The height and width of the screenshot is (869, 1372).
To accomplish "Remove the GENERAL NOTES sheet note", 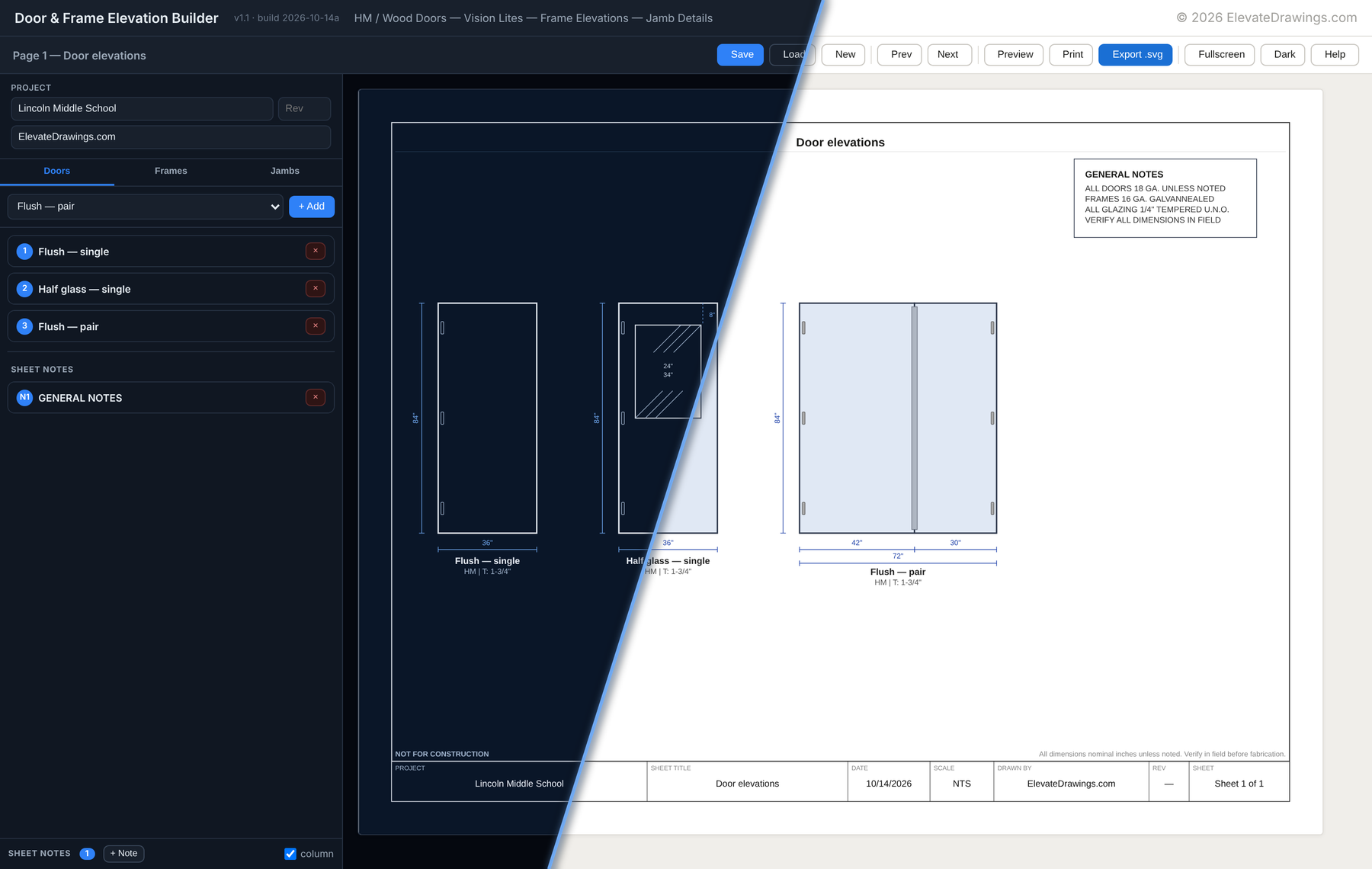I will [x=316, y=397].
